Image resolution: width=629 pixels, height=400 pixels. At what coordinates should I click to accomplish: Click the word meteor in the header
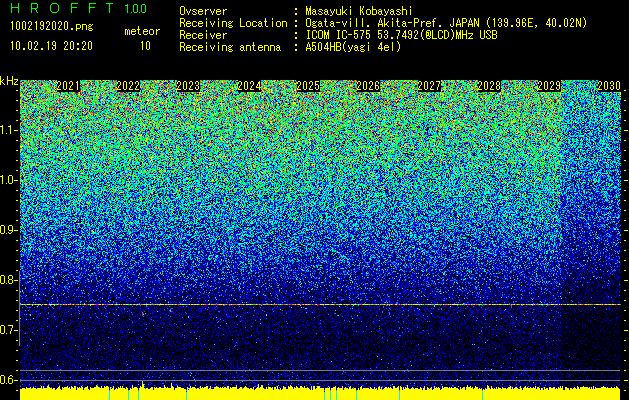(x=142, y=31)
